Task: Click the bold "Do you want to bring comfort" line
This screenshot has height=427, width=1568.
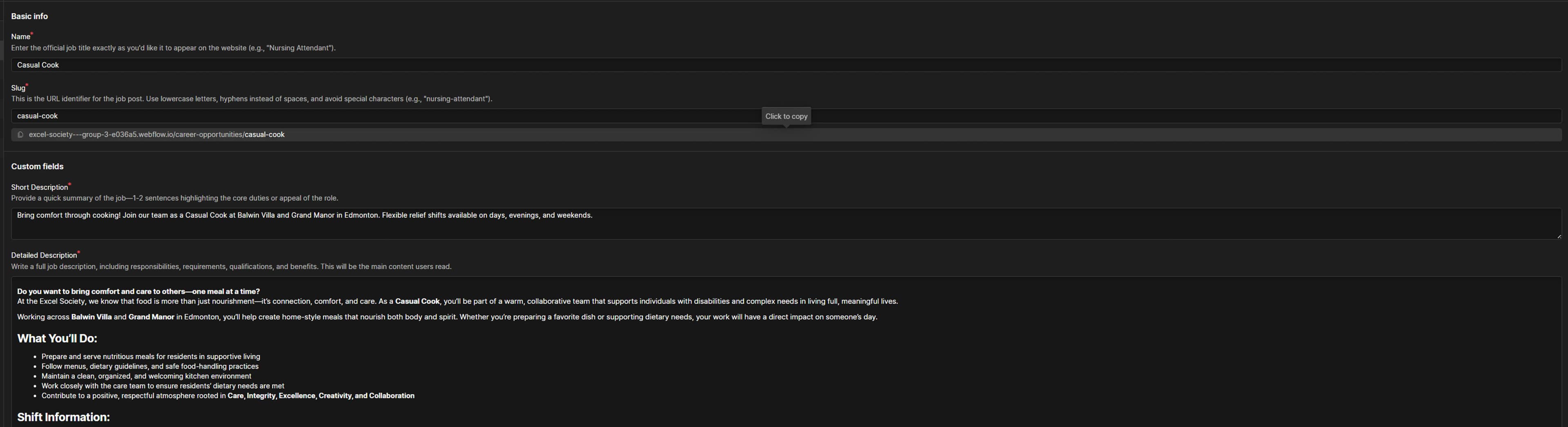Action: tap(138, 292)
